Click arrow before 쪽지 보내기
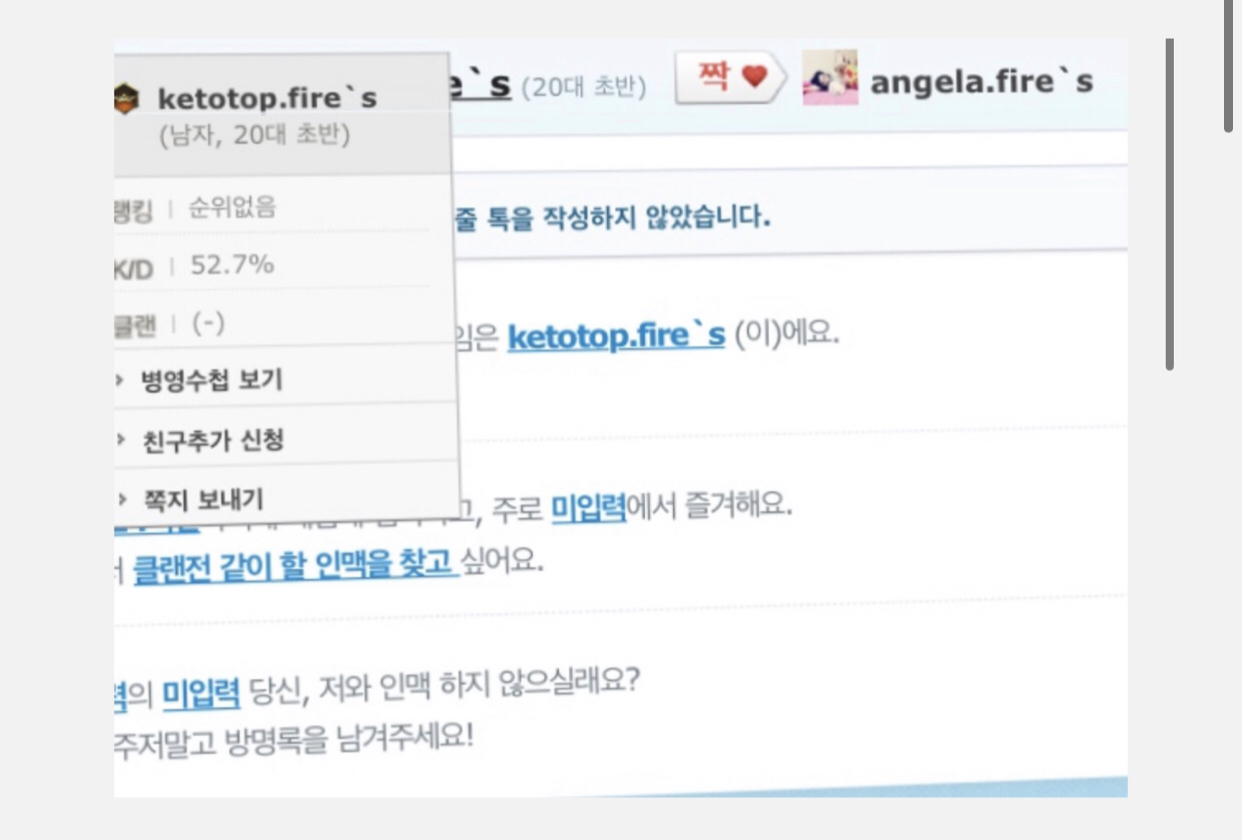Viewport: 1242px width, 840px height. pos(122,499)
